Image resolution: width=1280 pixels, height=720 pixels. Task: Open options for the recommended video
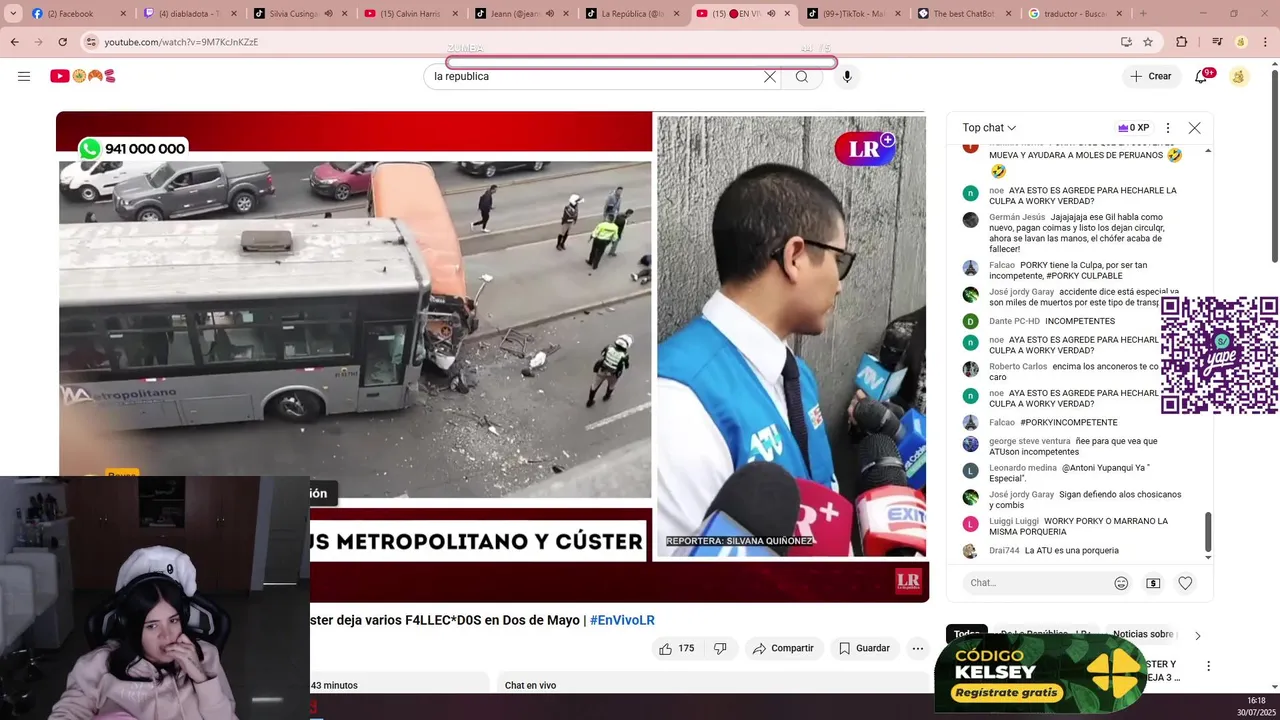pos(1208,666)
